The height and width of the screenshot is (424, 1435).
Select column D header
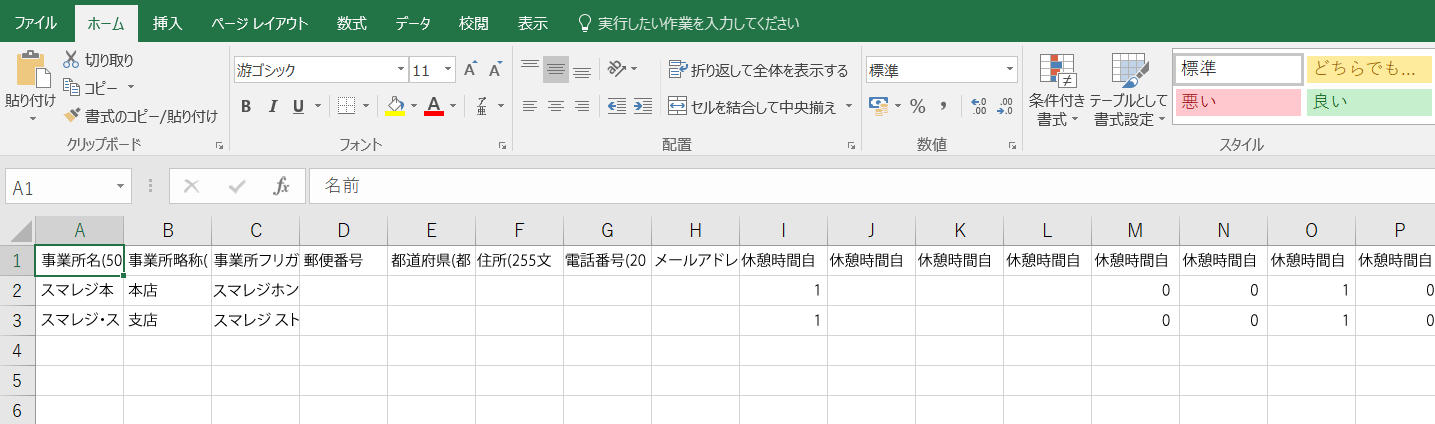pyautogui.click(x=343, y=230)
